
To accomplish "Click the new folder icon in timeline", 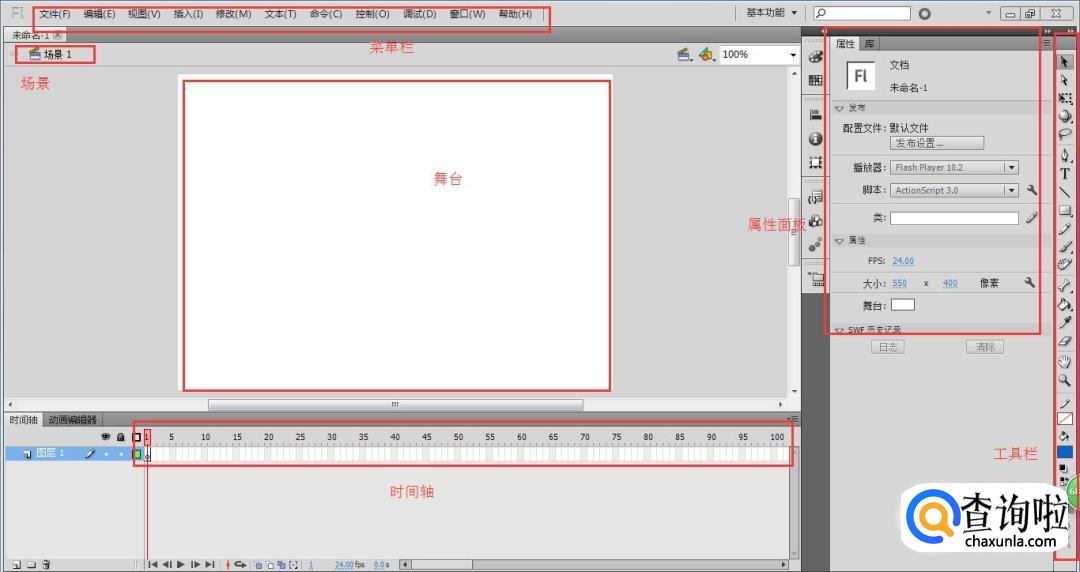I will [x=31, y=564].
